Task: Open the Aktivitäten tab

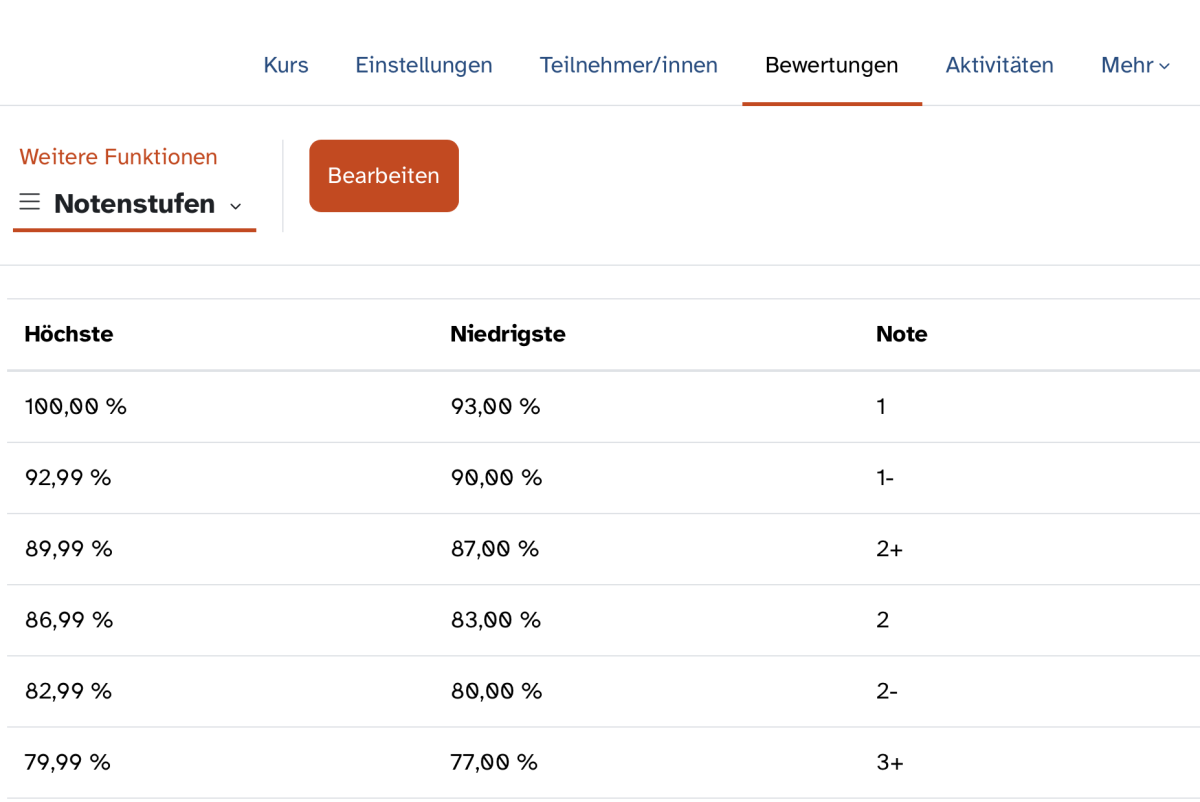Action: tap(999, 66)
